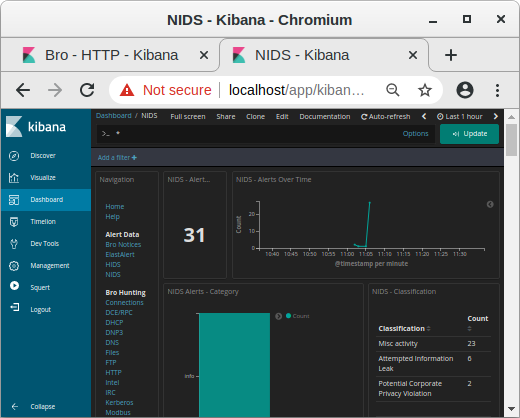The width and height of the screenshot is (520, 418).
Task: Open the Share menu
Action: click(x=226, y=117)
